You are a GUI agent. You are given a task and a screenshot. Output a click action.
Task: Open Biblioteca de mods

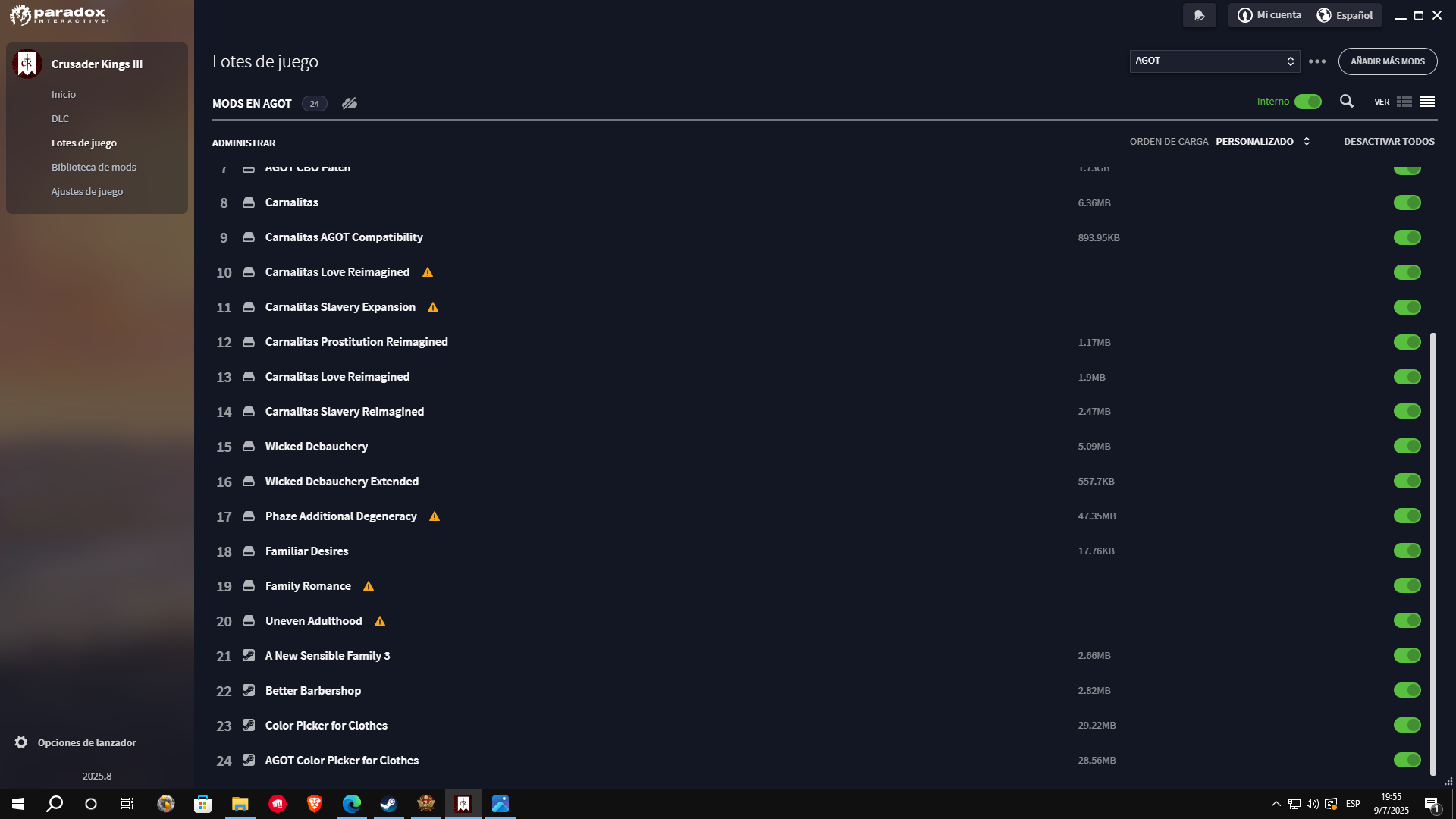pos(94,167)
